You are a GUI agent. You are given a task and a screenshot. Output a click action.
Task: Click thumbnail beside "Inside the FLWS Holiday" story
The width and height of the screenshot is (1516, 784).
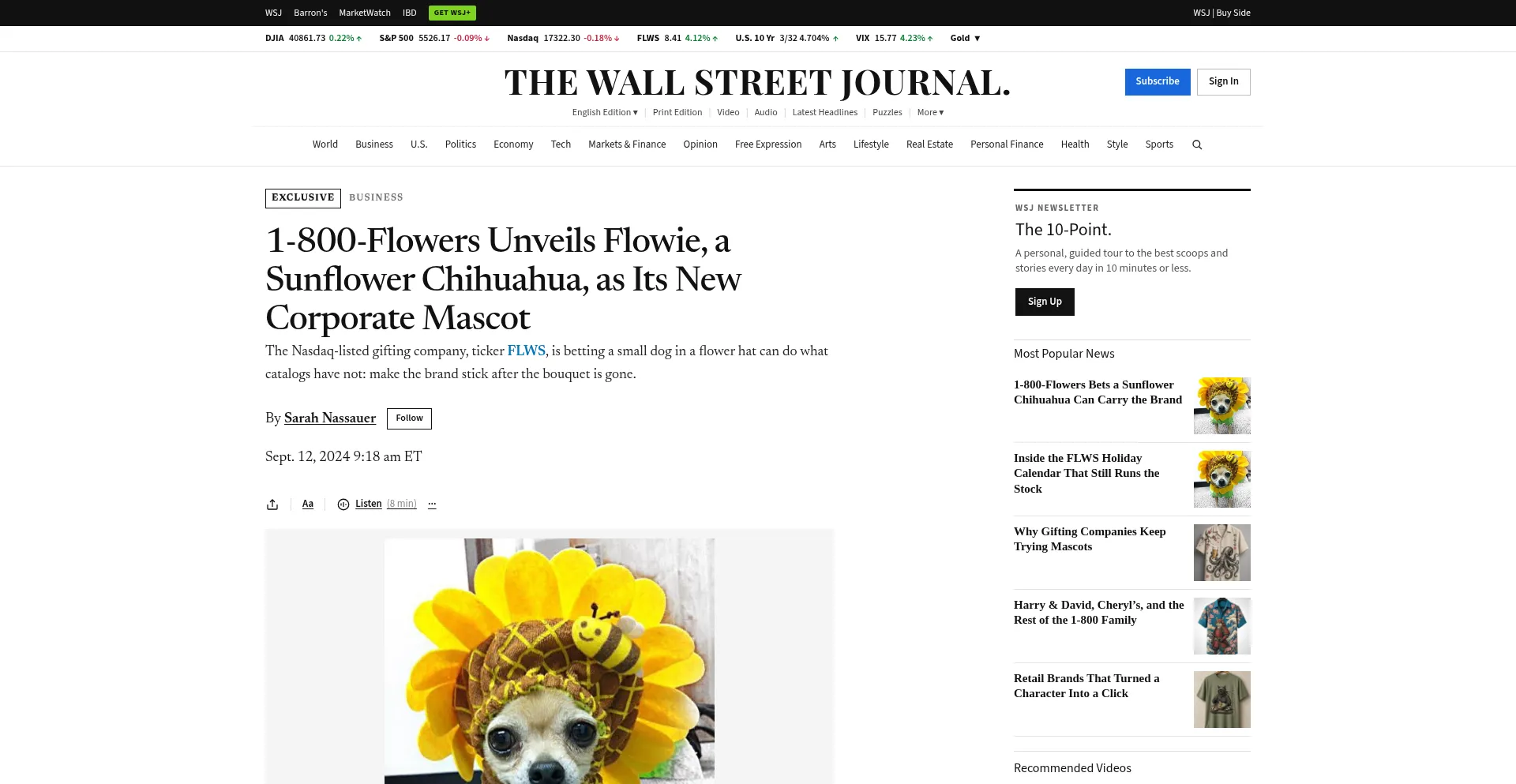coord(1222,479)
